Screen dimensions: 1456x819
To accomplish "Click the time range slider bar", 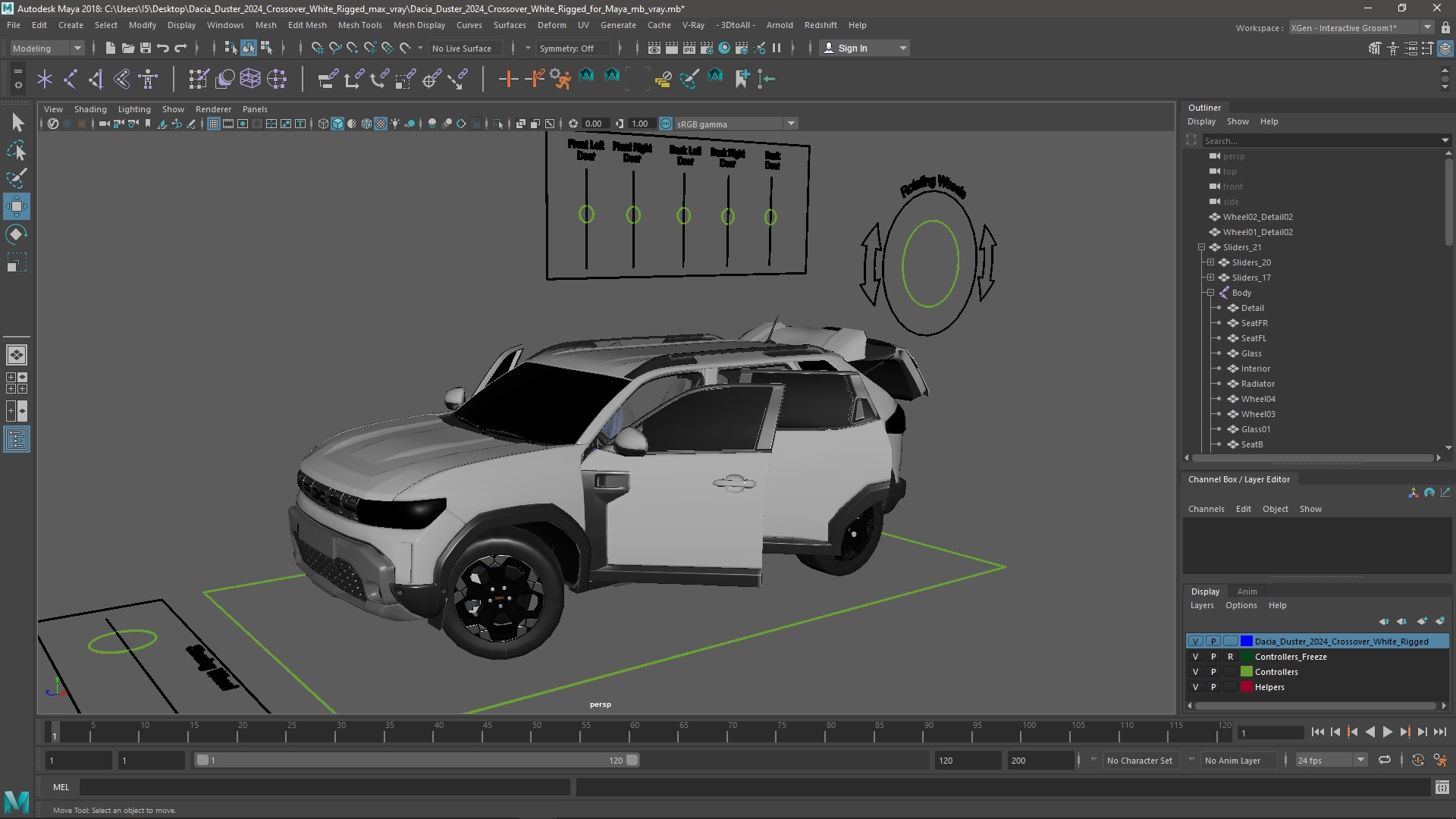I will pyautogui.click(x=416, y=760).
